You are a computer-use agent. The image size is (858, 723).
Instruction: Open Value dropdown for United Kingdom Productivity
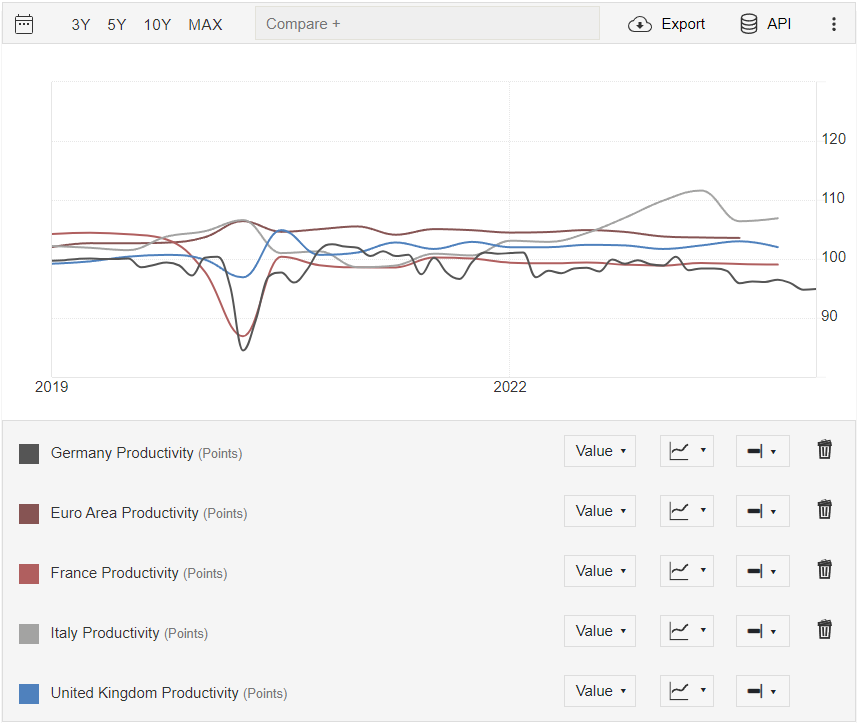600,691
